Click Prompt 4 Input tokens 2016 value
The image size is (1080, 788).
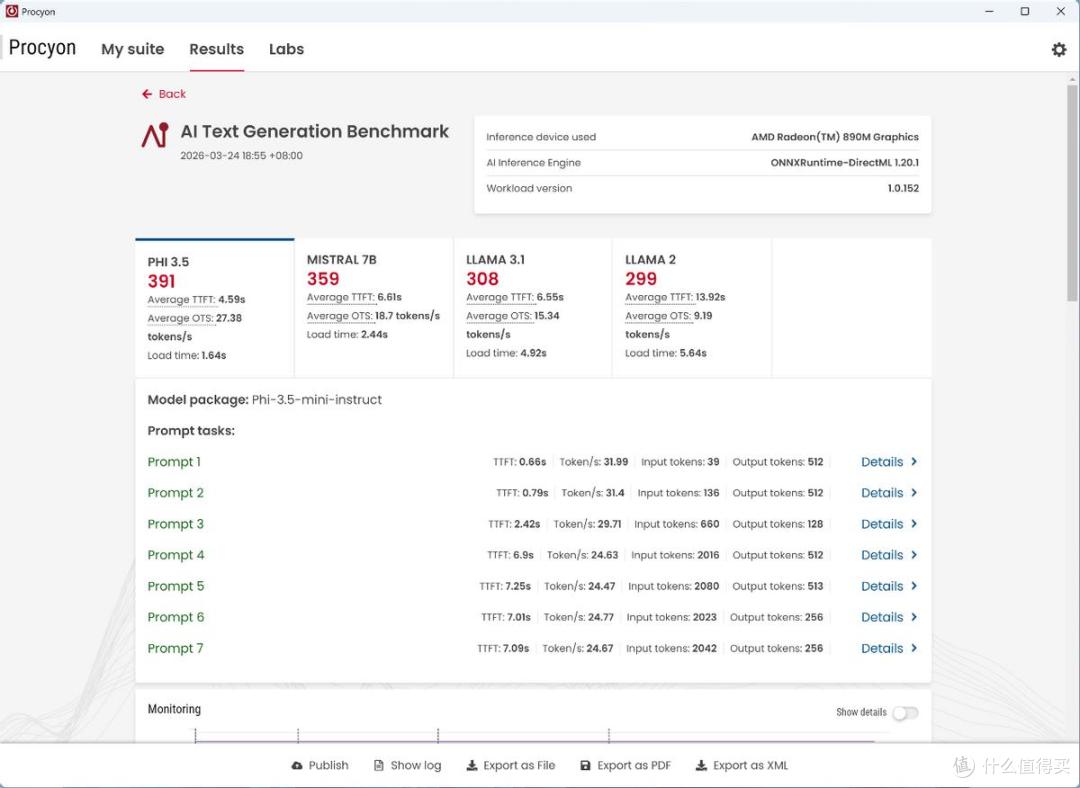[707, 554]
